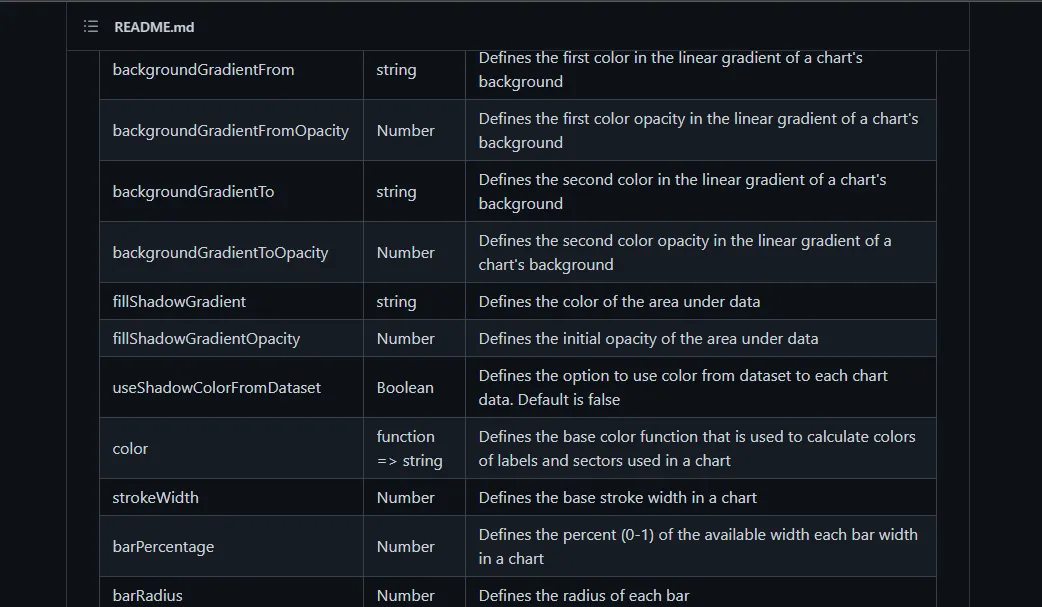The width and height of the screenshot is (1042, 607).
Task: Open the README outline icon
Action: tap(91, 27)
